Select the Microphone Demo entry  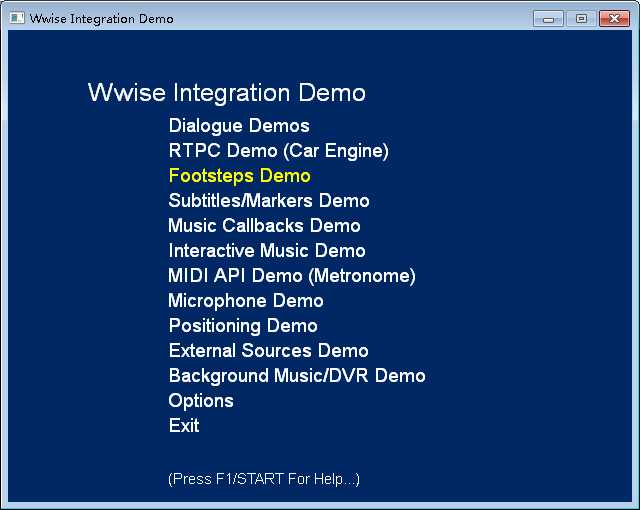[246, 301]
